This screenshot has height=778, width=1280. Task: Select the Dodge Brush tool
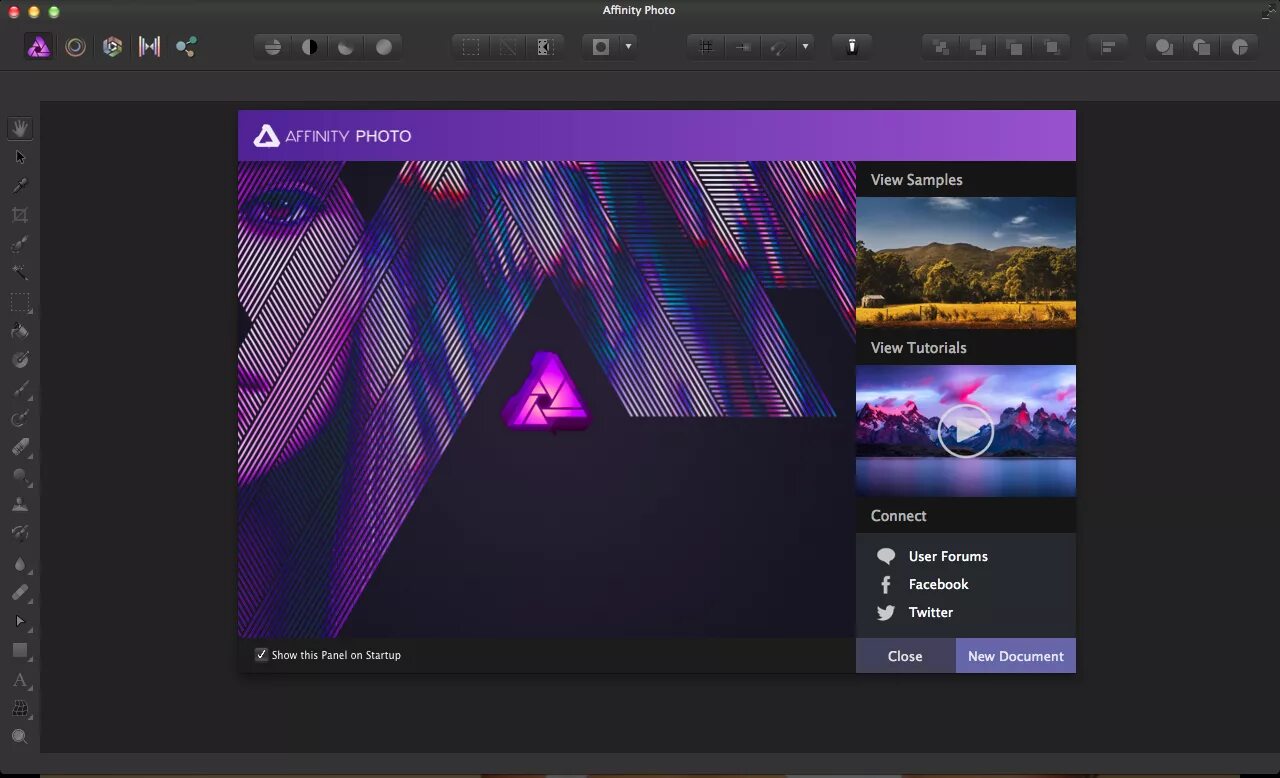coord(20,476)
